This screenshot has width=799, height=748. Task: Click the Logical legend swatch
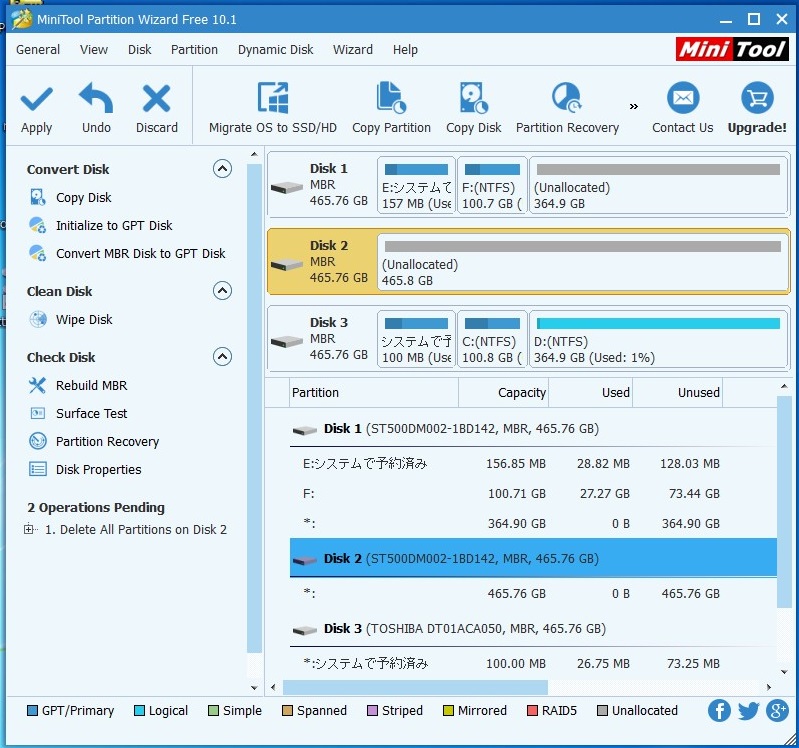point(139,710)
